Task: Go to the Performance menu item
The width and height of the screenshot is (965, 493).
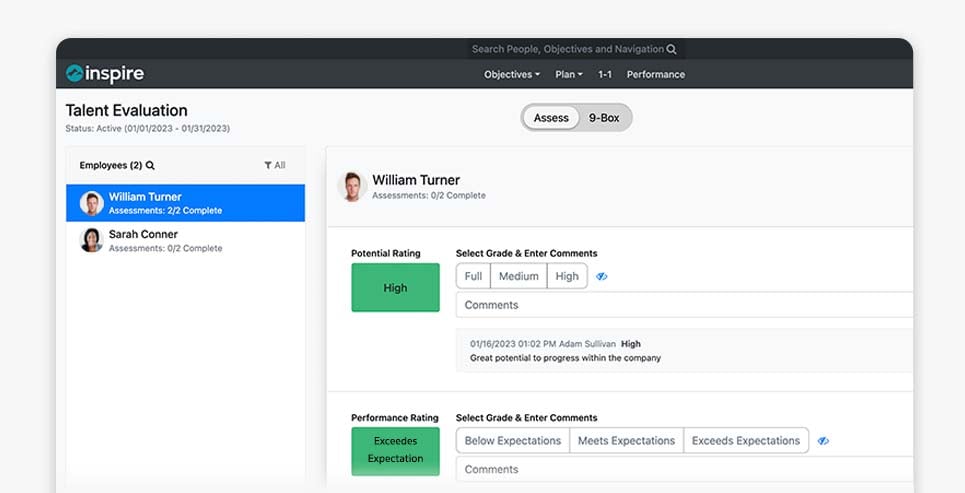Action: (x=655, y=75)
